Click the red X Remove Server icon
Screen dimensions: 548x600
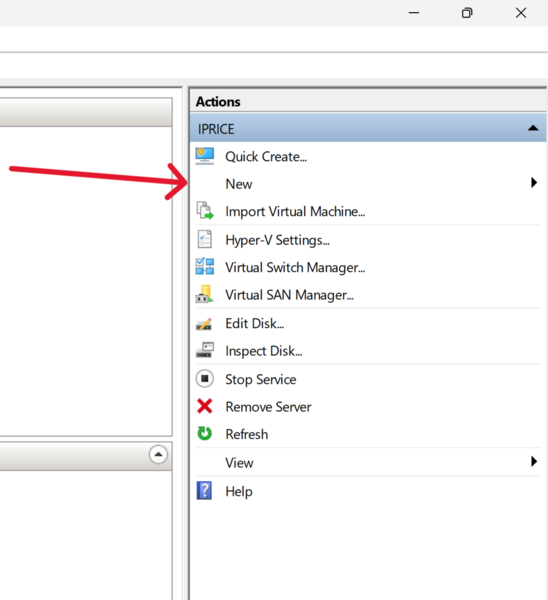(x=205, y=406)
